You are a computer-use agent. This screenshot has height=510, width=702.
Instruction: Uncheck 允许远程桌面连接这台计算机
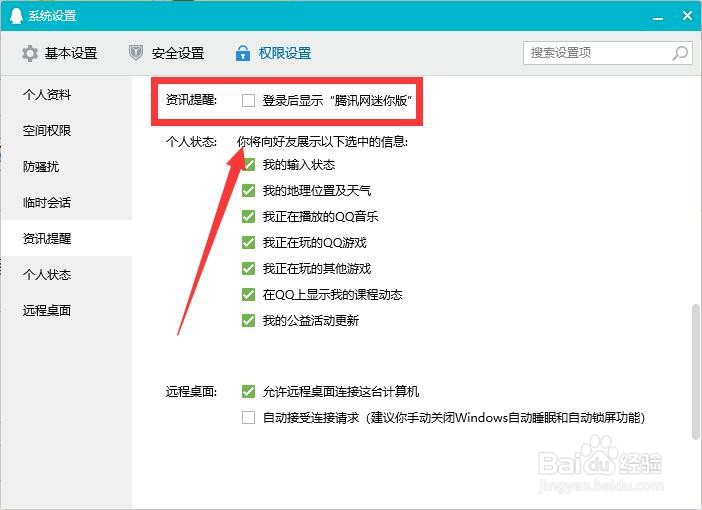point(248,392)
